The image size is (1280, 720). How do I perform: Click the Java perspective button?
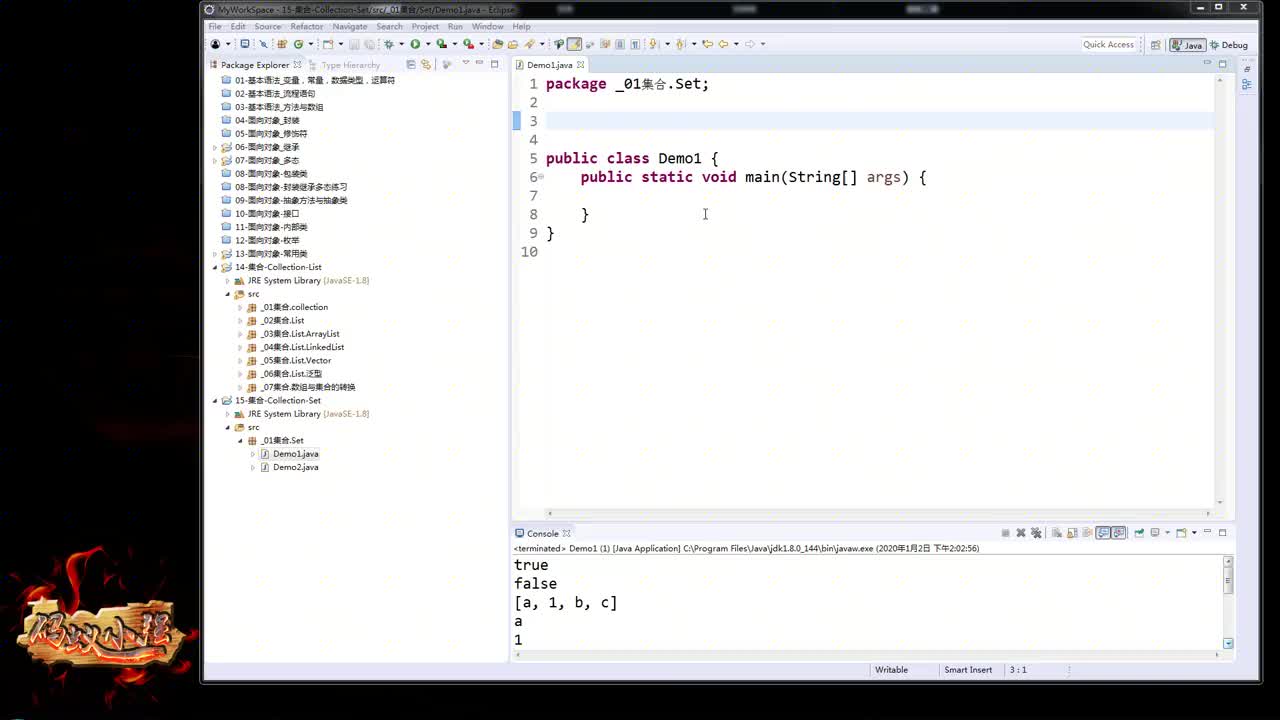pos(1188,45)
